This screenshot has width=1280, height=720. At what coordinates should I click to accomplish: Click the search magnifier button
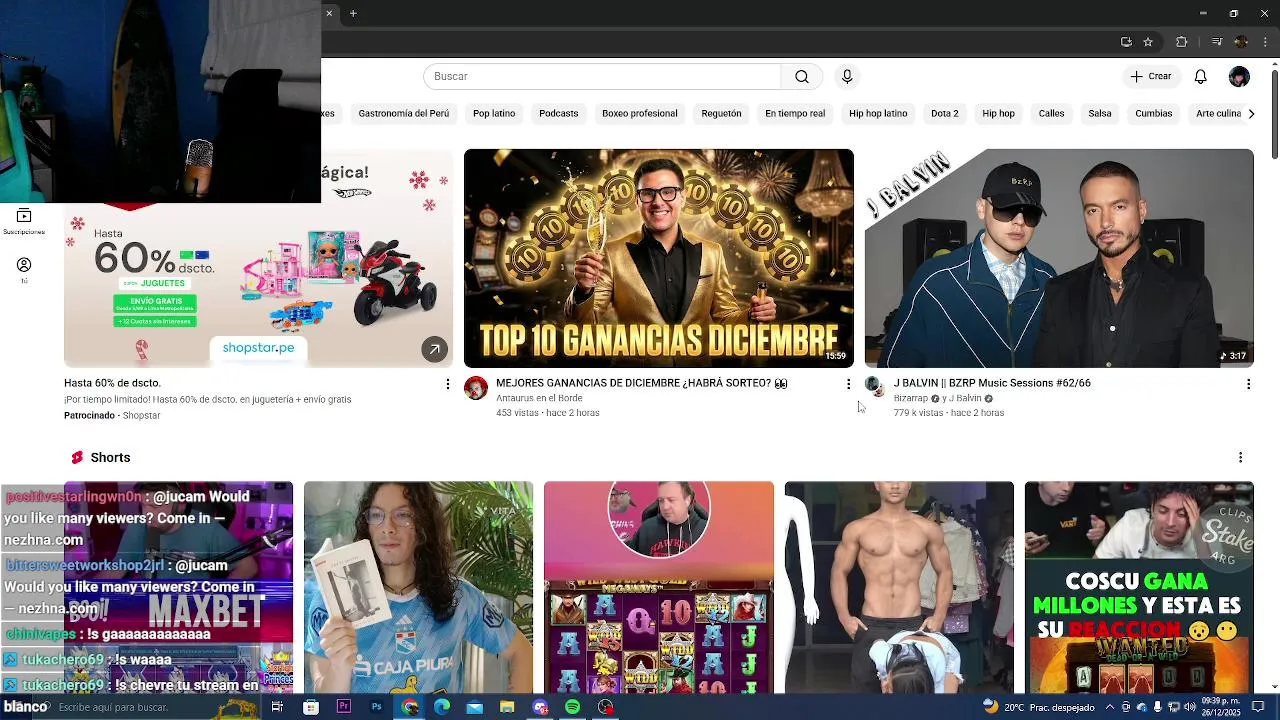(x=802, y=77)
